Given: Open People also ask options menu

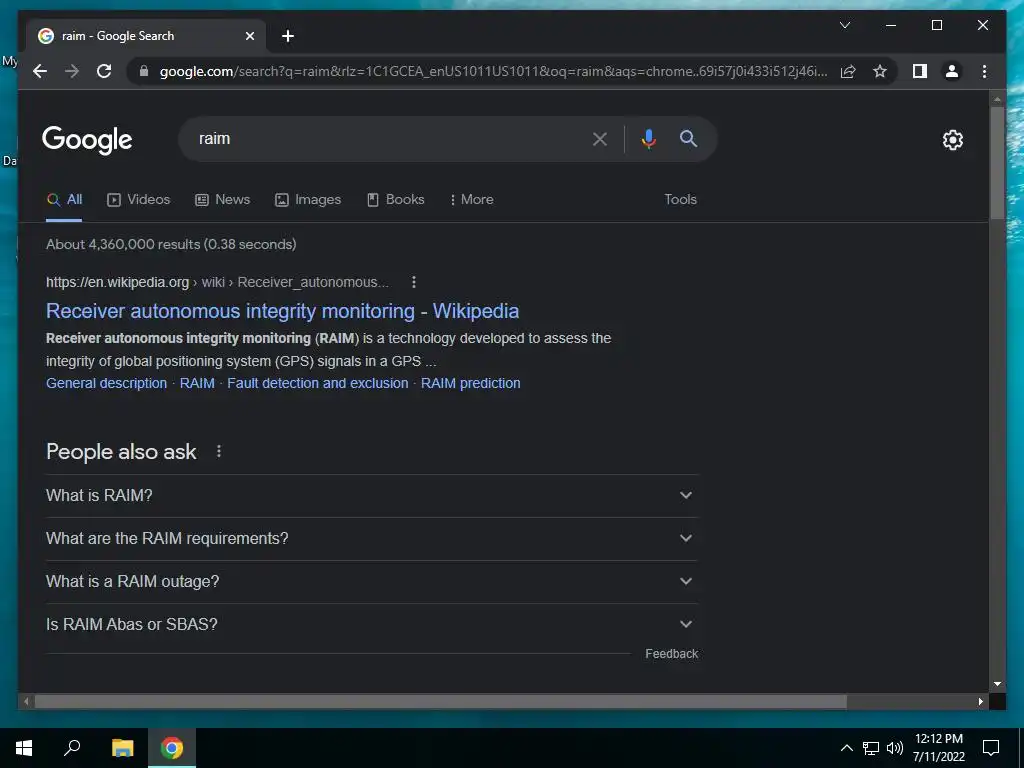Looking at the screenshot, I should [x=219, y=451].
